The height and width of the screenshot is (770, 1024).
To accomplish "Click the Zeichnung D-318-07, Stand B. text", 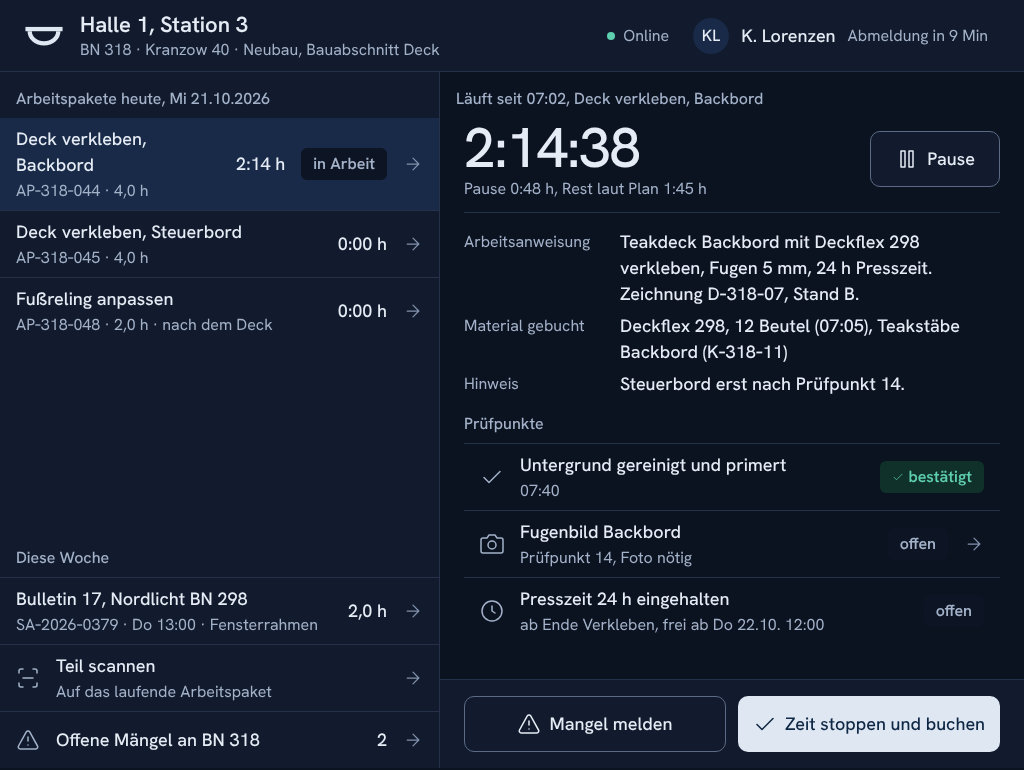I will tap(739, 295).
